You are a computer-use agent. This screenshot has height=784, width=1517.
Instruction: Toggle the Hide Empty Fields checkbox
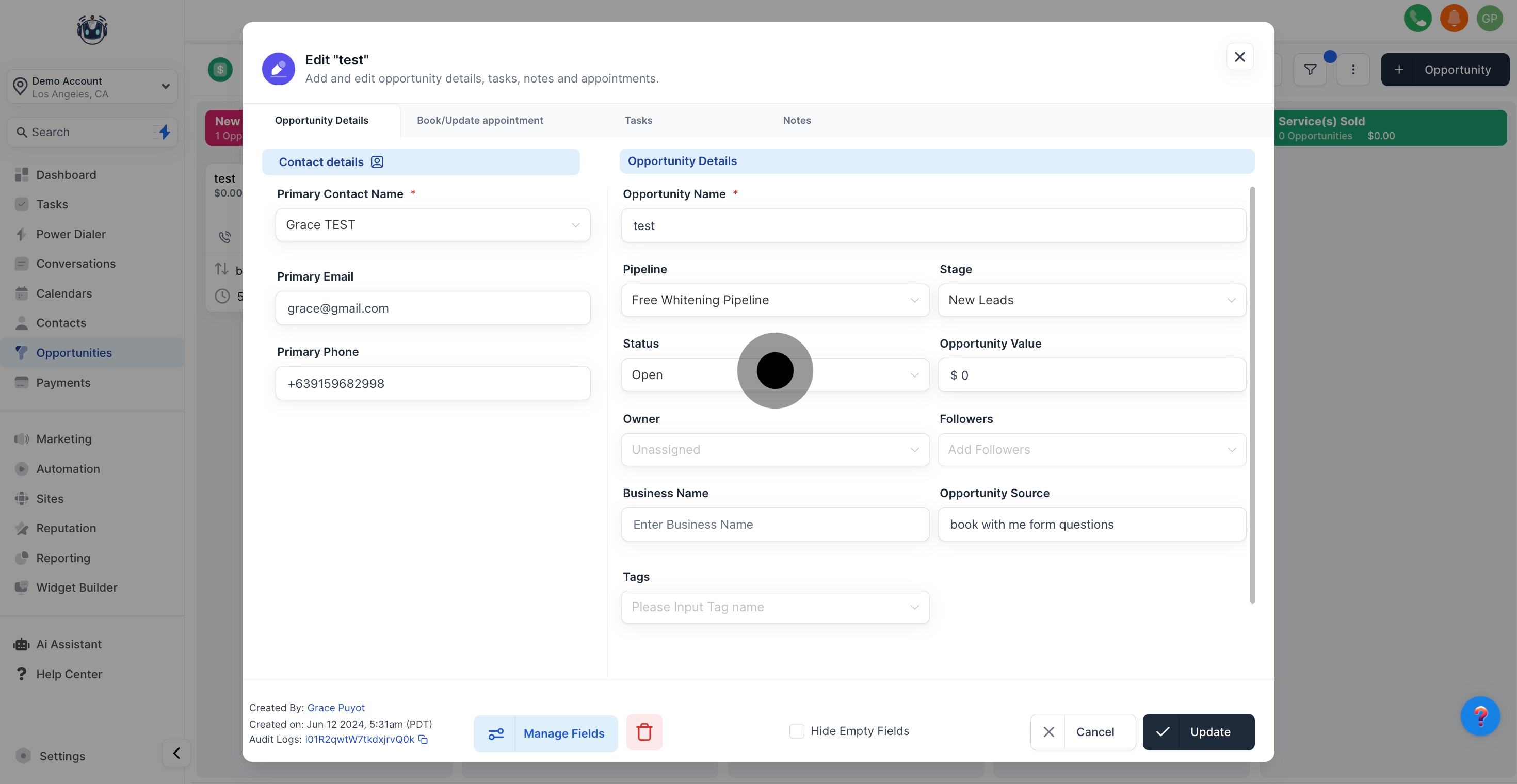796,731
